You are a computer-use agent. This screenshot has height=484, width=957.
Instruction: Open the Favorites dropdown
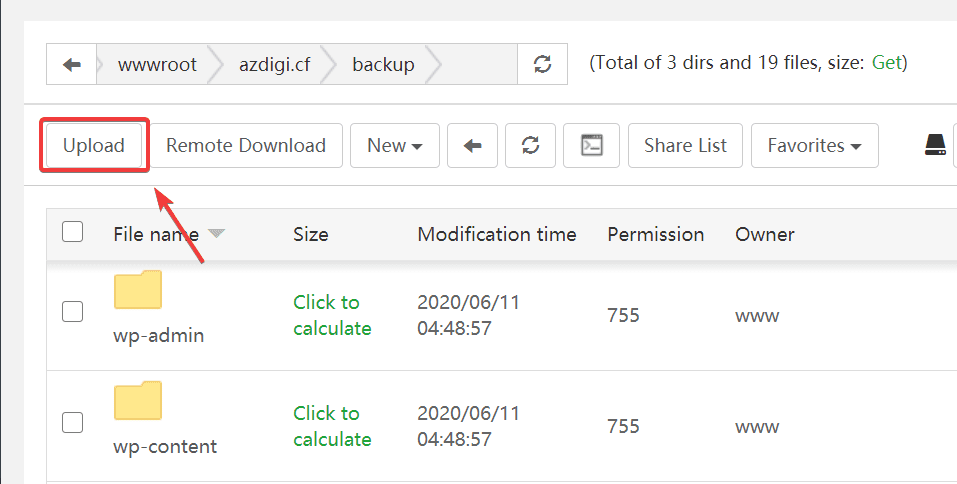pyautogui.click(x=814, y=146)
